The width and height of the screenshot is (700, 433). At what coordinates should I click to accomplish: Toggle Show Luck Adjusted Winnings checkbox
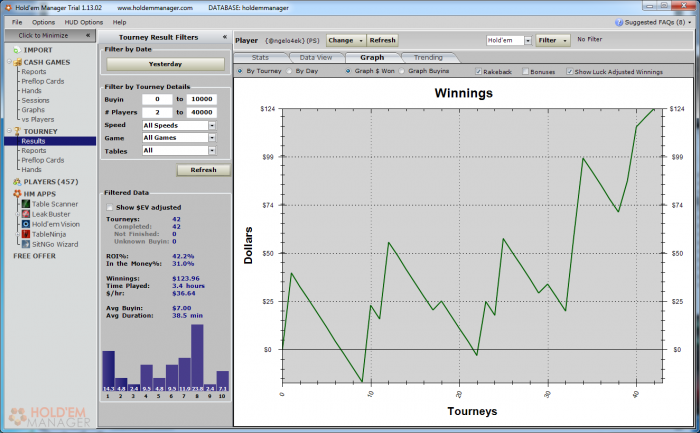(x=569, y=71)
